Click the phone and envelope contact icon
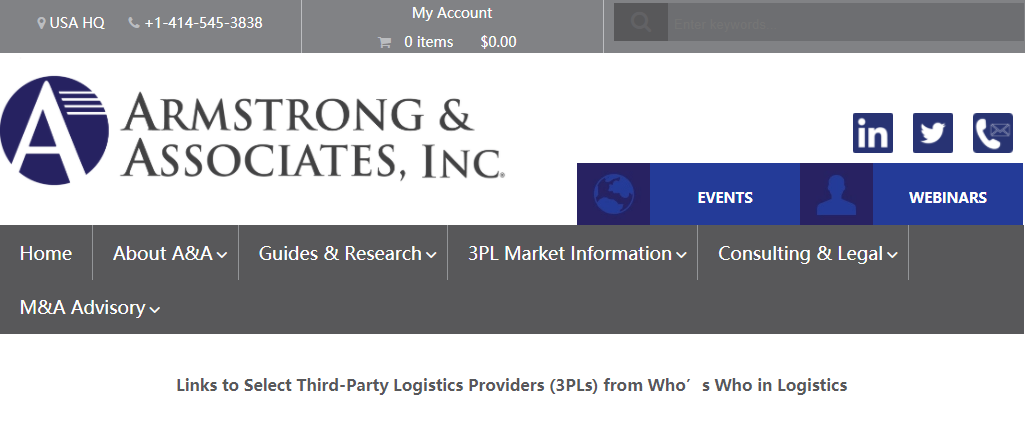 point(993,133)
